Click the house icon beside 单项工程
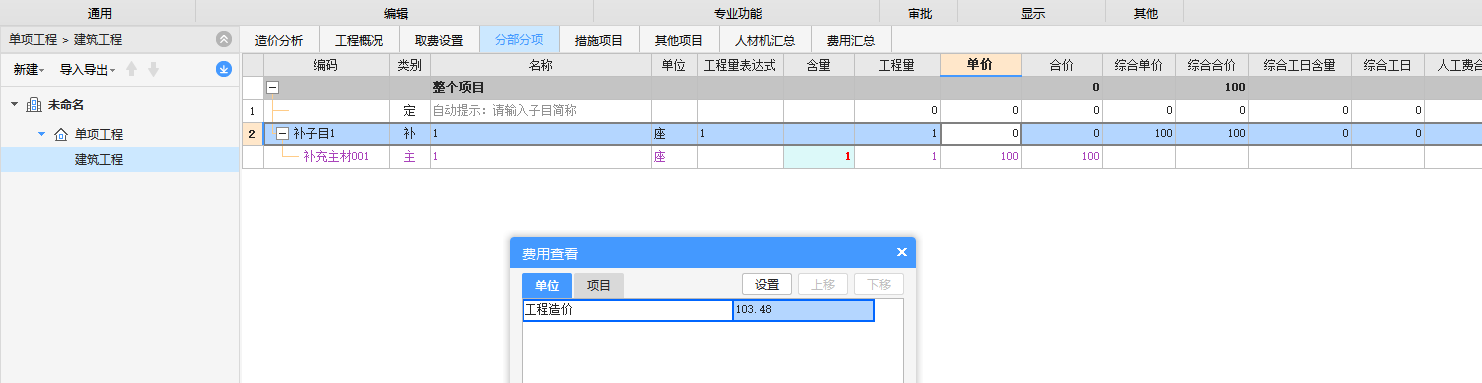The image size is (1482, 383). pyautogui.click(x=60, y=134)
